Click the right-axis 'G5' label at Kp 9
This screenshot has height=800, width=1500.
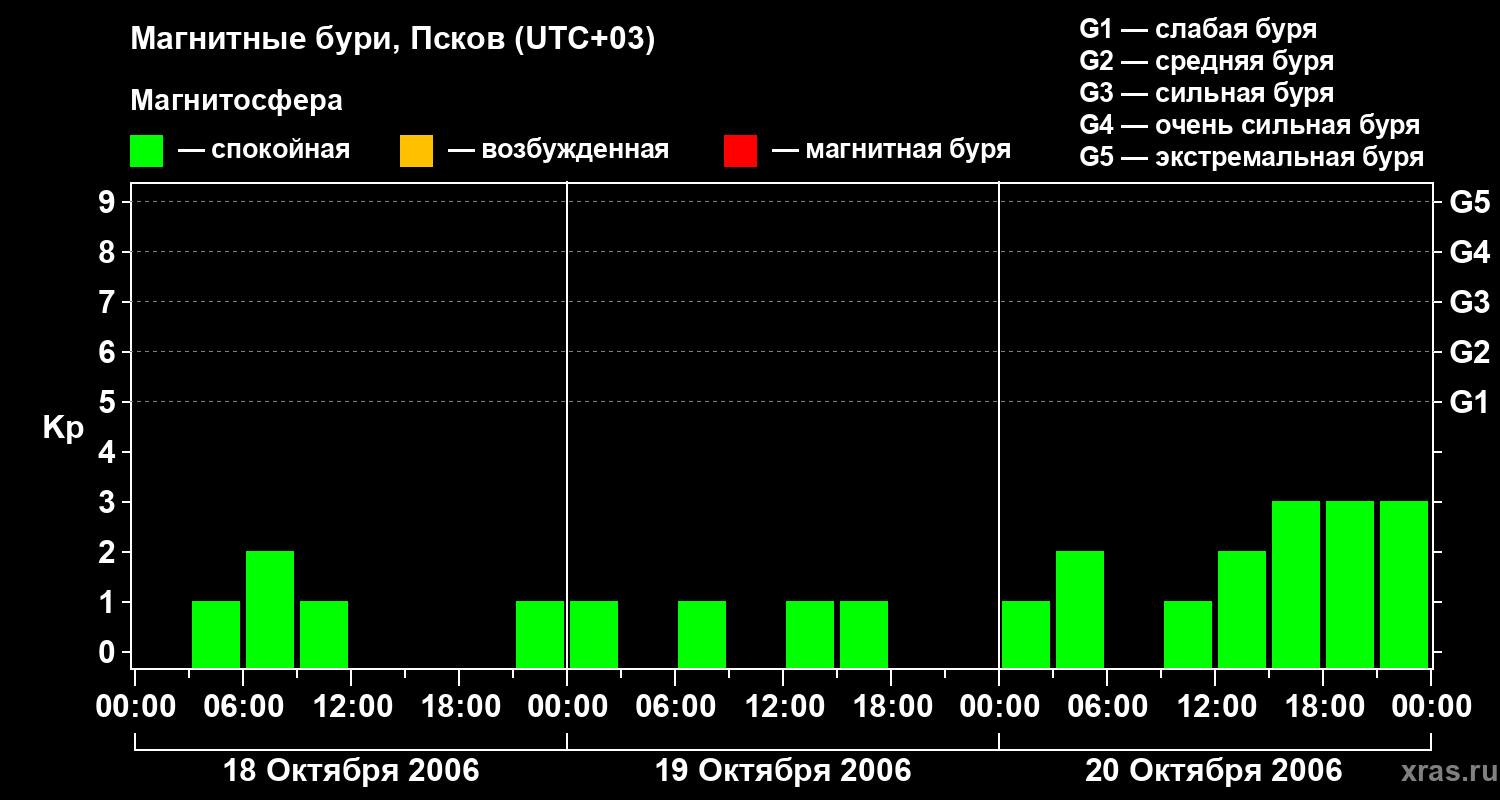pyautogui.click(x=1469, y=202)
